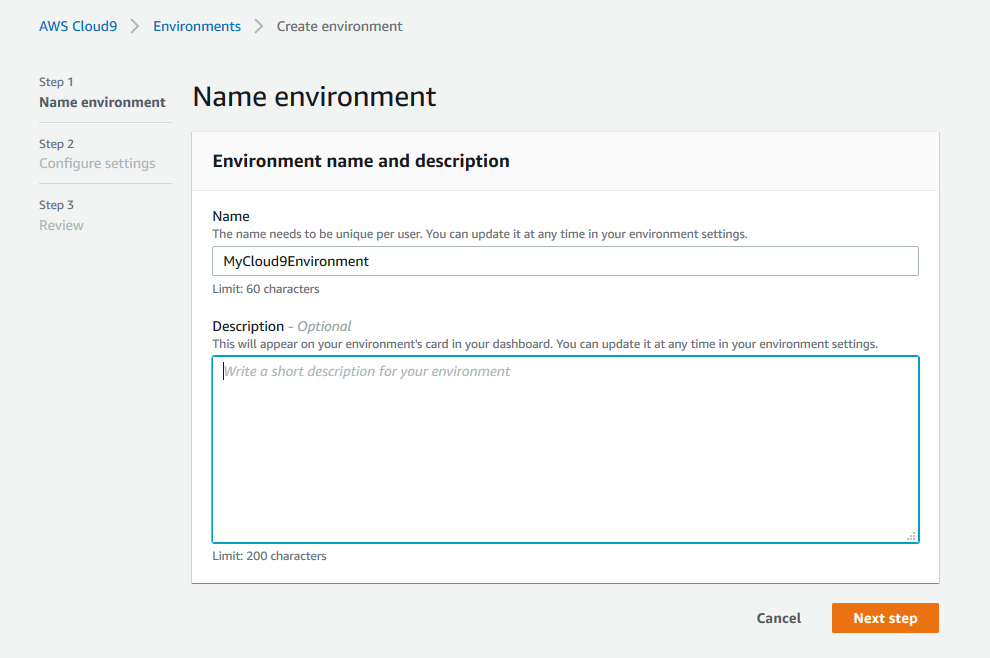Image resolution: width=990 pixels, height=658 pixels.
Task: Open the AWS Cloud9 breadcrumb link
Action: (x=78, y=27)
